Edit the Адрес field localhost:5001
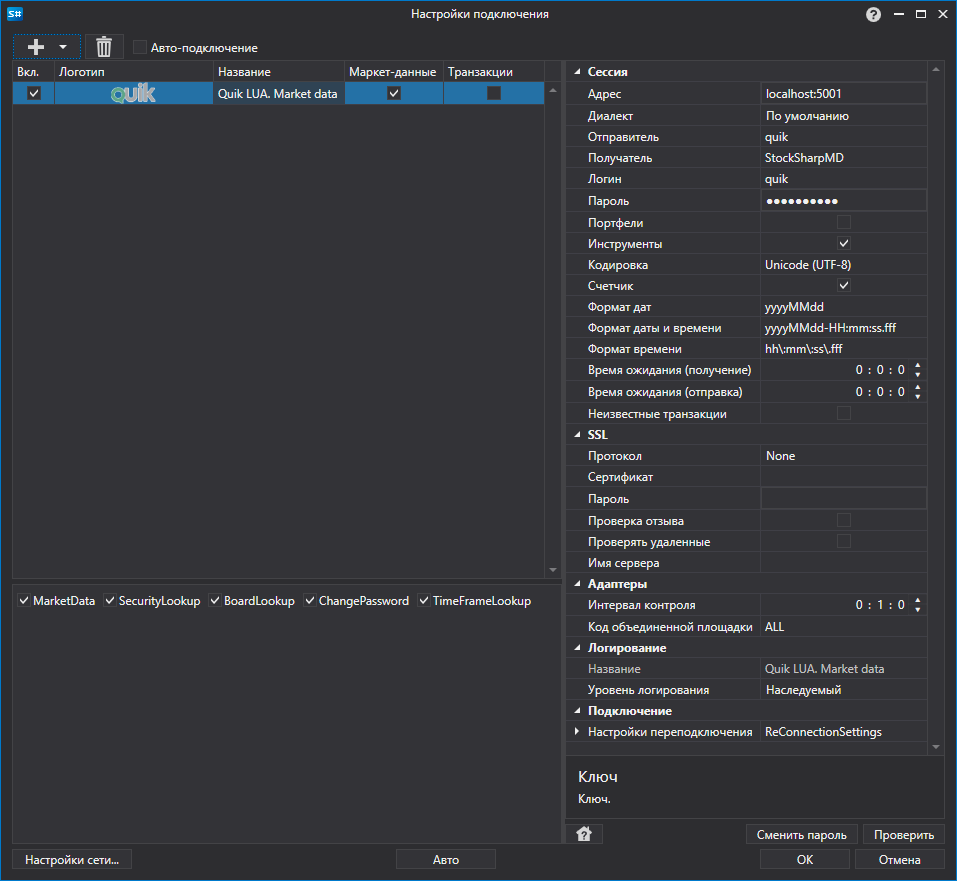 (x=843, y=93)
